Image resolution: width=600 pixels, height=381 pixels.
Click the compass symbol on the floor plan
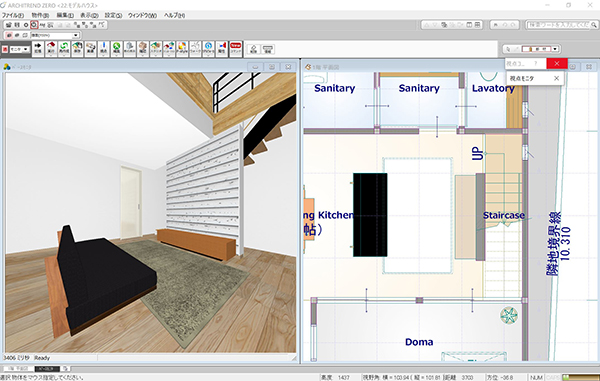[x=509, y=315]
